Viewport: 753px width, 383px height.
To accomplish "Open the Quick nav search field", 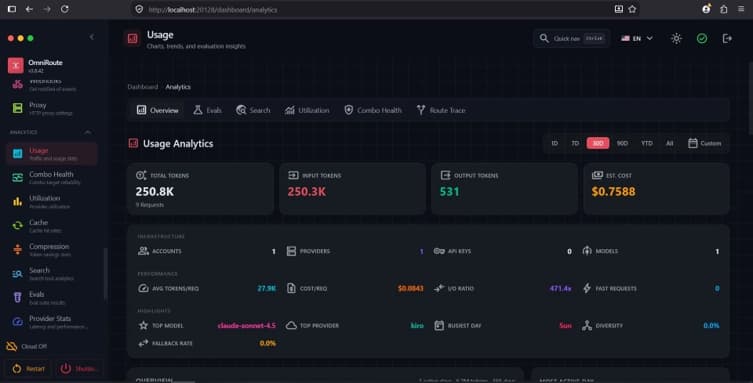I will point(571,38).
